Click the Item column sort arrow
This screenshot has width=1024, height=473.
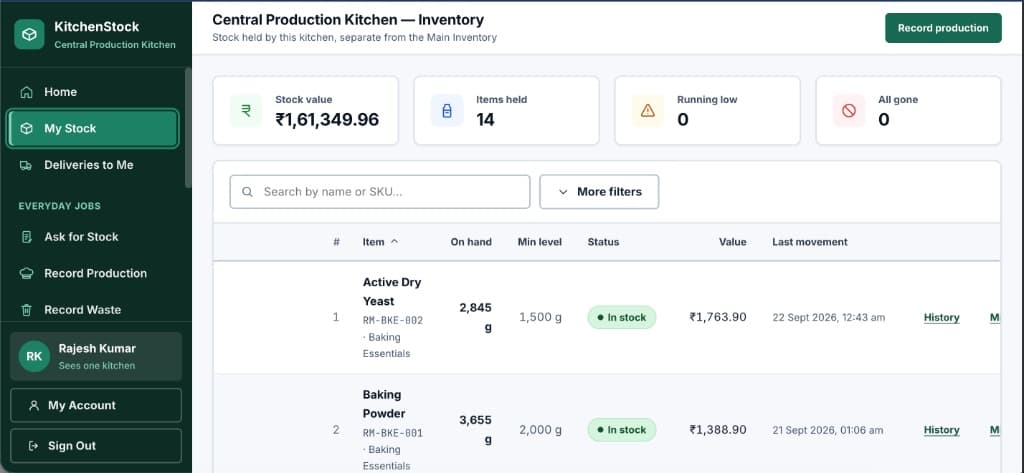tap(394, 242)
